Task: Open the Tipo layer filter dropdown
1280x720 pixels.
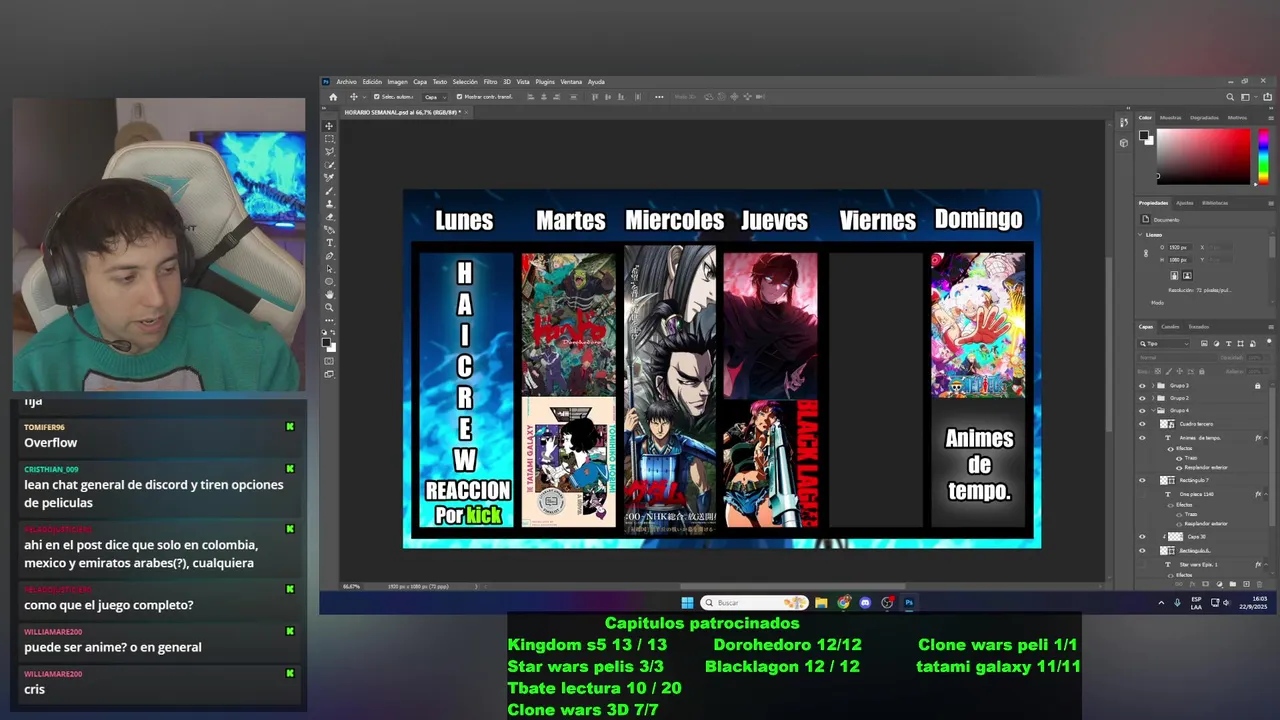Action: point(1164,344)
